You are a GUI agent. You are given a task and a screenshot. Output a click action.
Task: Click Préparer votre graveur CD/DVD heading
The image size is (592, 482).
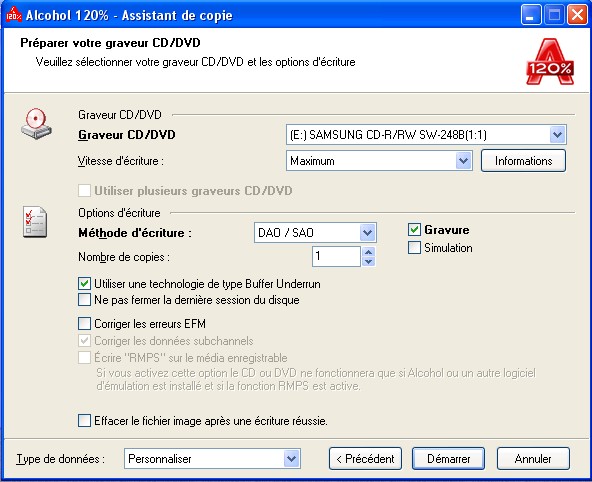tap(110, 43)
